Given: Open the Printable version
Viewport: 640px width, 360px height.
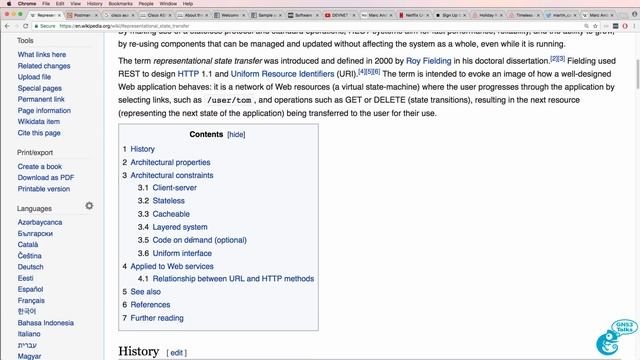Looking at the screenshot, I should coord(44,189).
